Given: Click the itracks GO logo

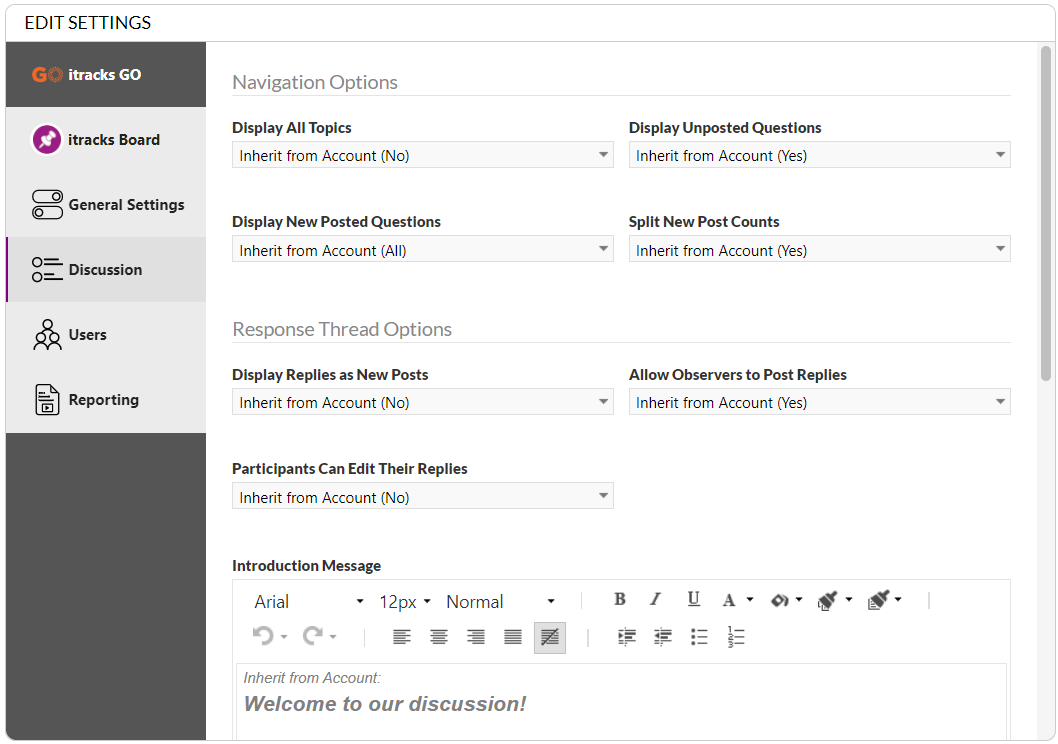Looking at the screenshot, I should point(47,74).
